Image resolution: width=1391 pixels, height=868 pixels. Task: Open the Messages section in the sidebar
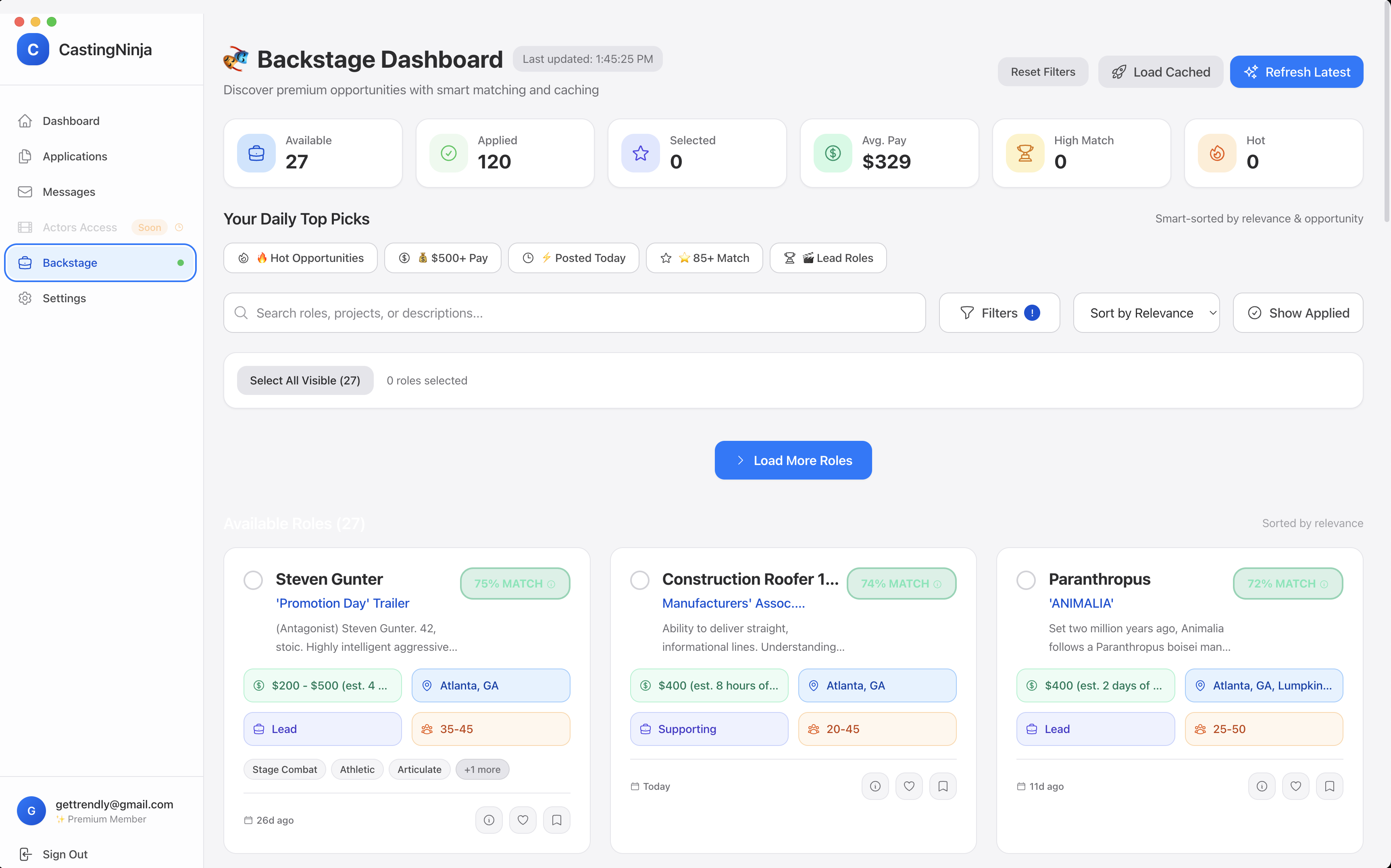click(69, 192)
